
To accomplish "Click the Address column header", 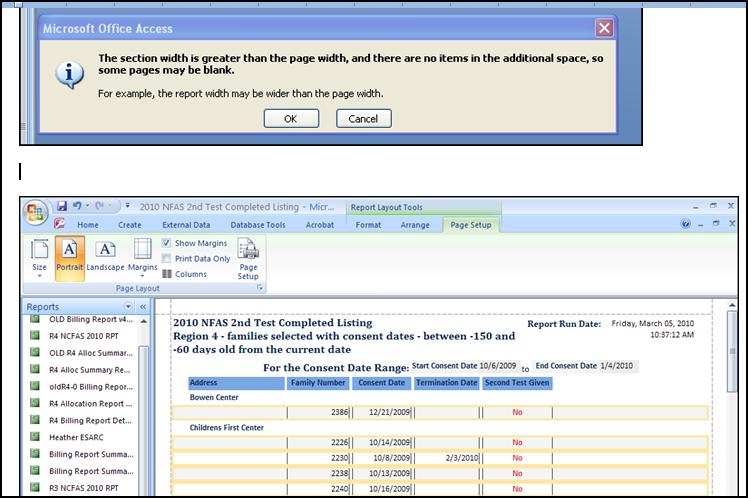I will tap(236, 383).
